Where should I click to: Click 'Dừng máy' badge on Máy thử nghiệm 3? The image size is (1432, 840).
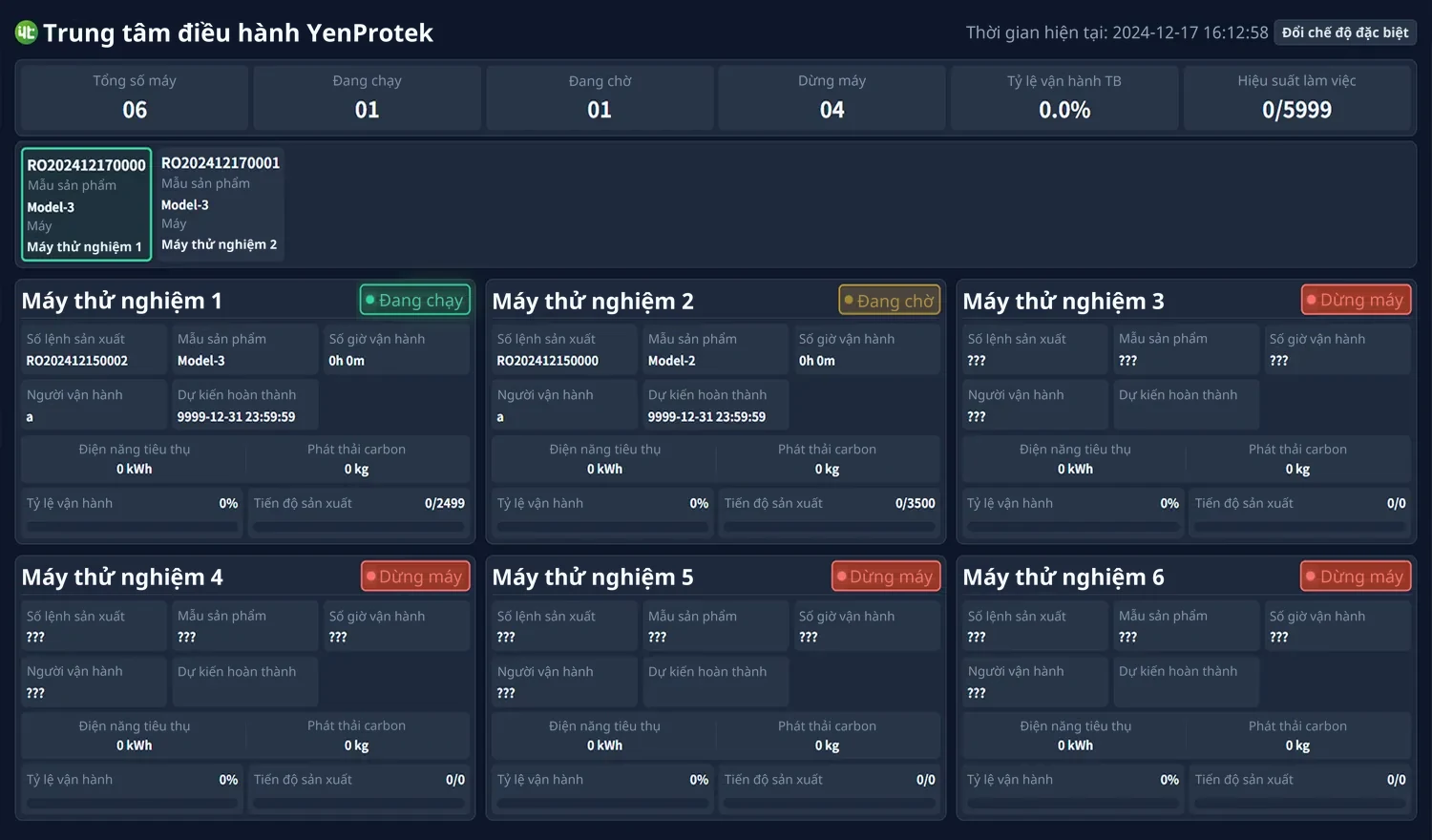pyautogui.click(x=1356, y=300)
